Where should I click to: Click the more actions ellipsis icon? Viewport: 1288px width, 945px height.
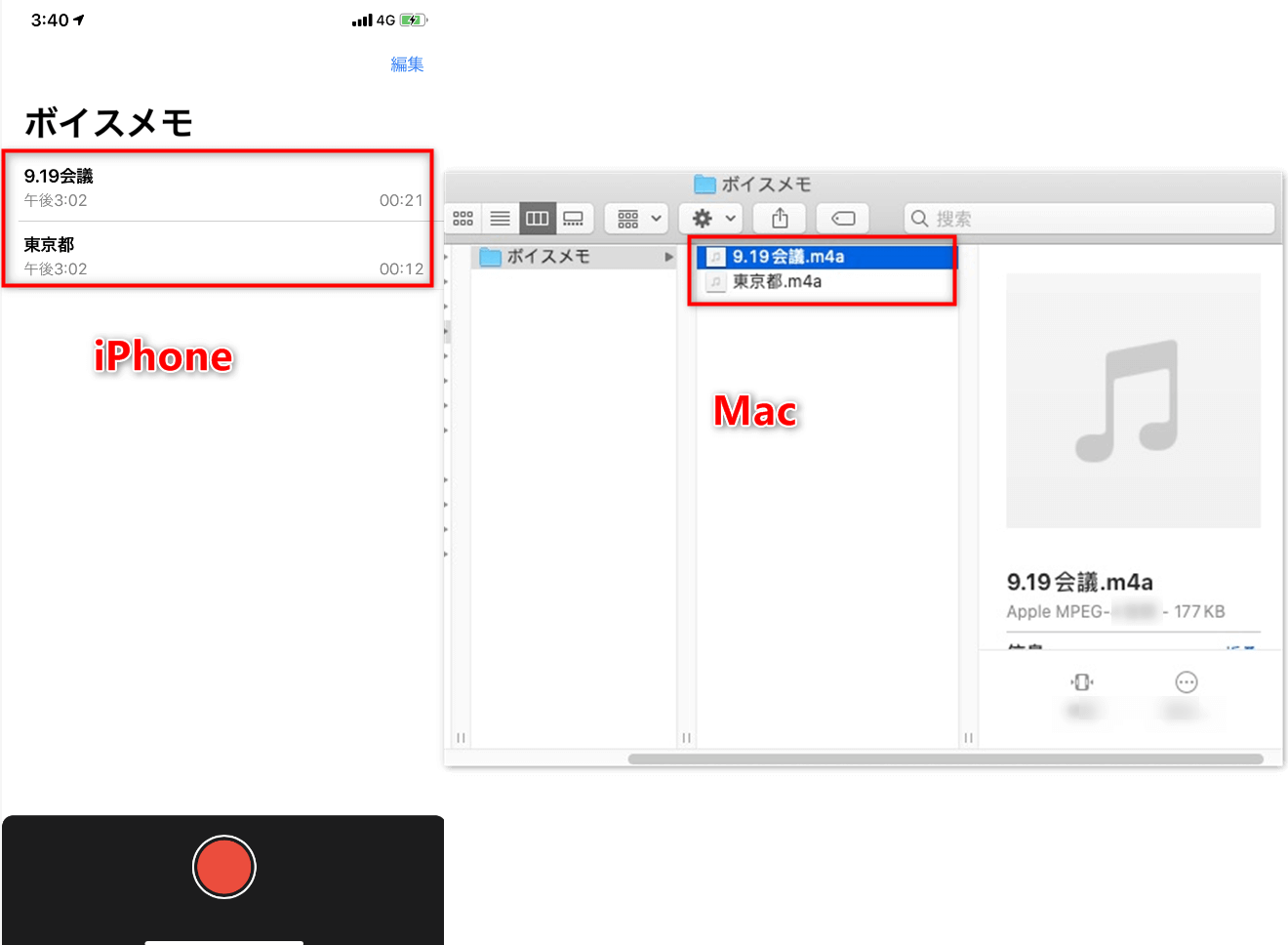coord(1187,681)
